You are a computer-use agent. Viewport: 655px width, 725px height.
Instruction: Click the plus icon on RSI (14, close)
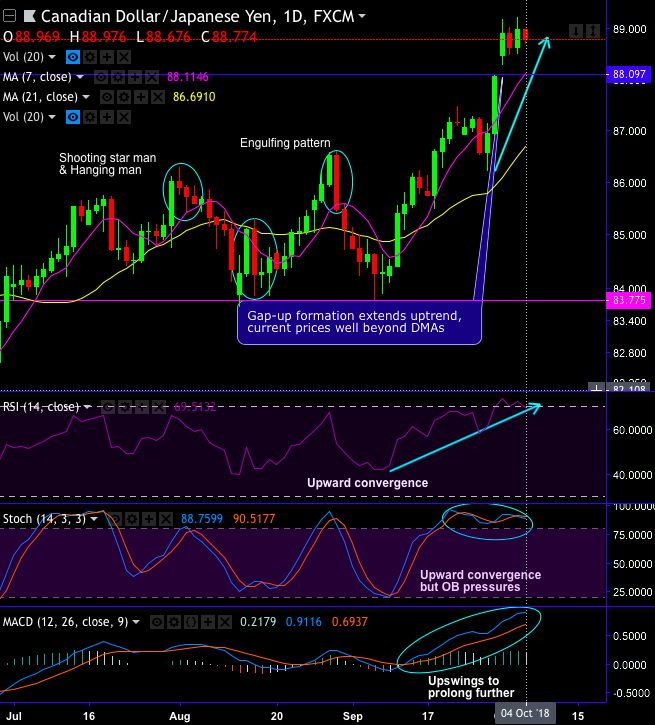pos(141,407)
